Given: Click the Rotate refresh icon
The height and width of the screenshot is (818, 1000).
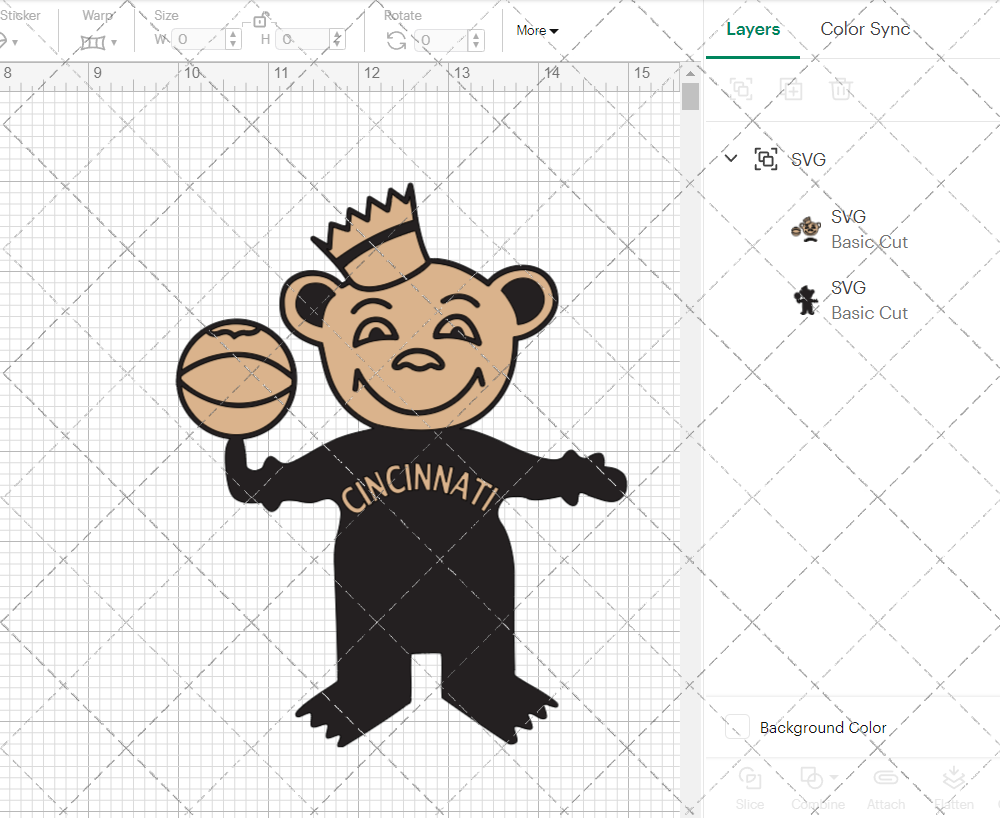Looking at the screenshot, I should coord(397,40).
